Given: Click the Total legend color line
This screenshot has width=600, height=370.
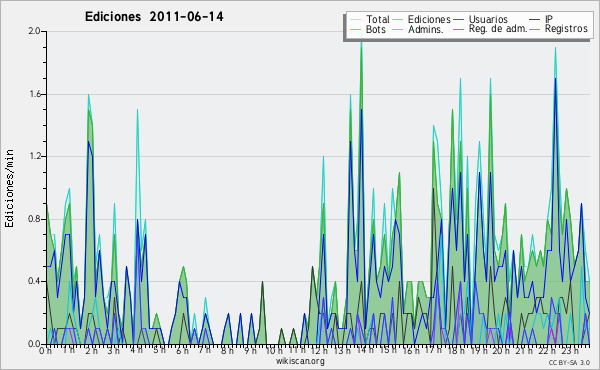Looking at the screenshot, I should click(x=355, y=20).
